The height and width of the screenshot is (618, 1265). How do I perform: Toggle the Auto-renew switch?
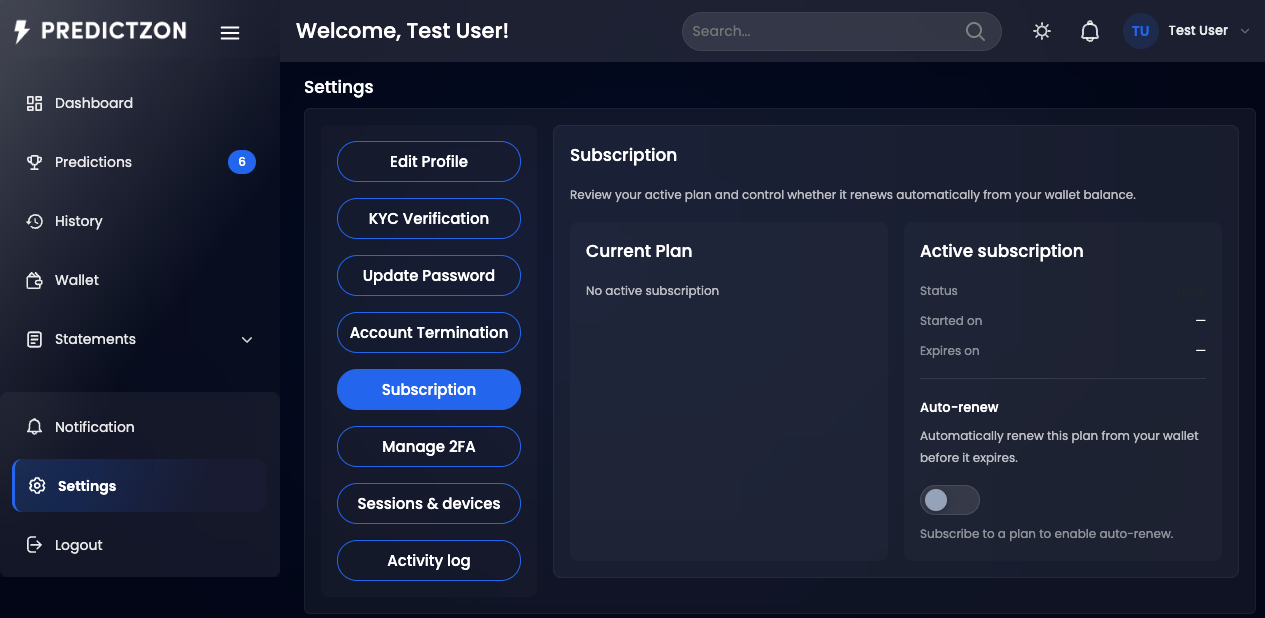950,500
